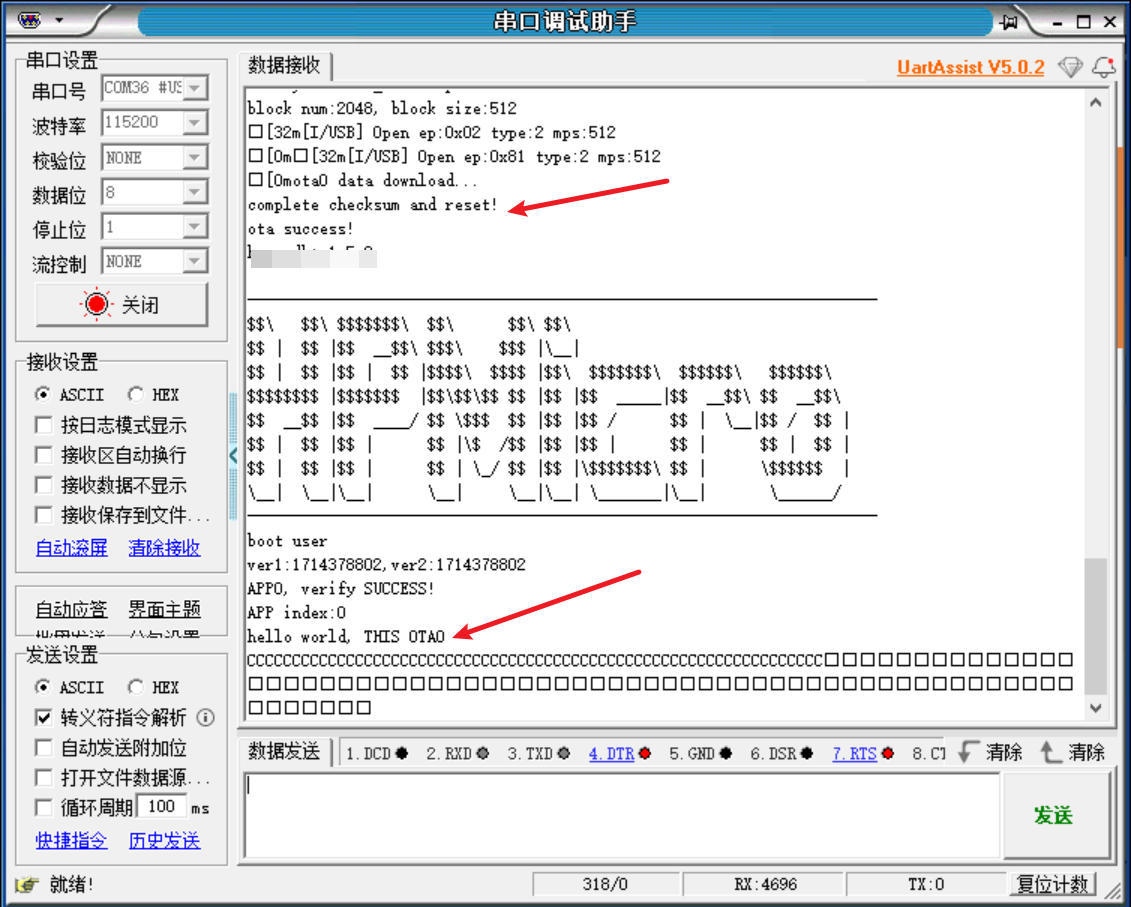Collapse the left panel with splitter arrow
The image size is (1131, 907).
pos(233,455)
